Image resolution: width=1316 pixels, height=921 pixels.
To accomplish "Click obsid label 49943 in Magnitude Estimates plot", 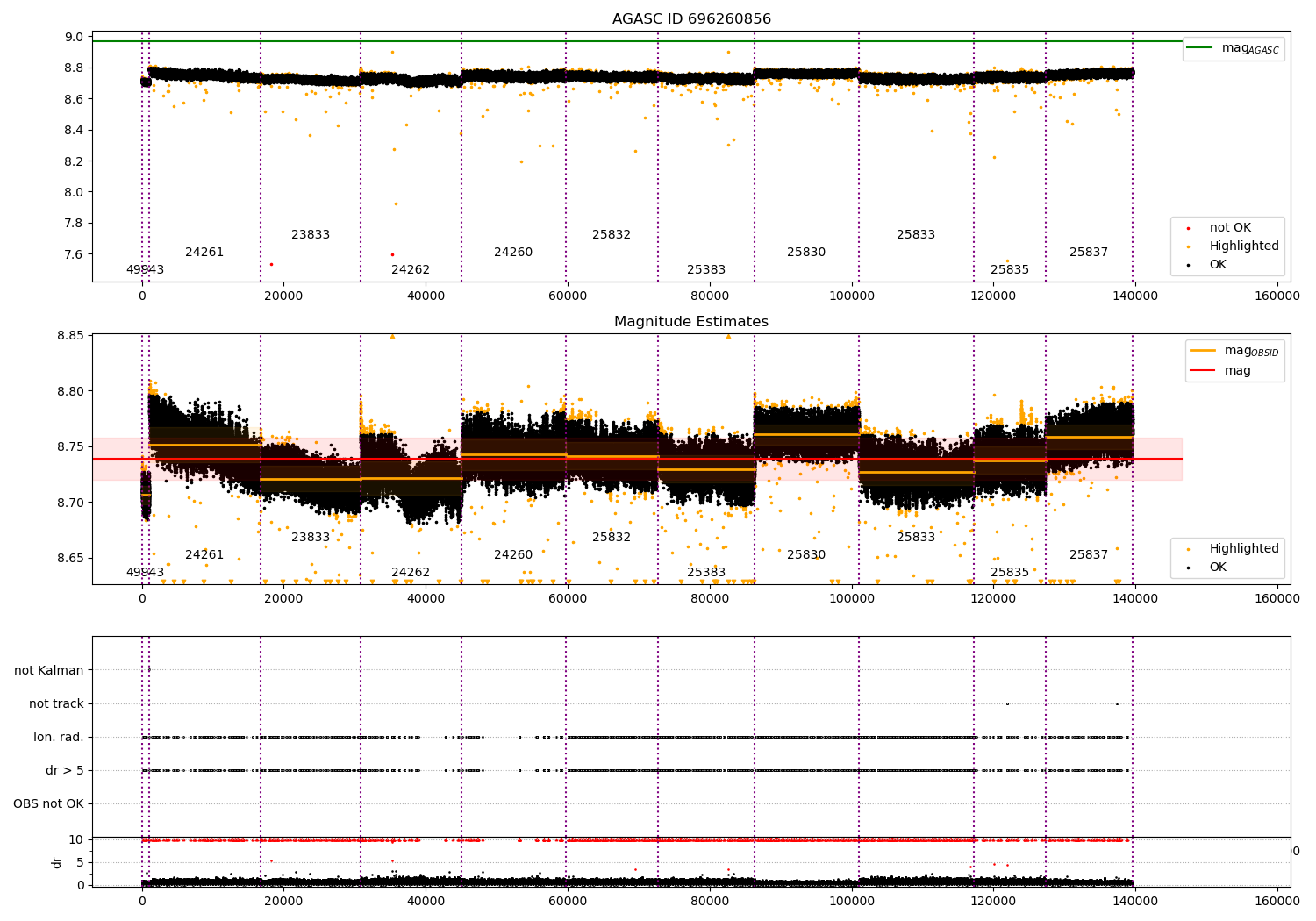I will (x=145, y=572).
